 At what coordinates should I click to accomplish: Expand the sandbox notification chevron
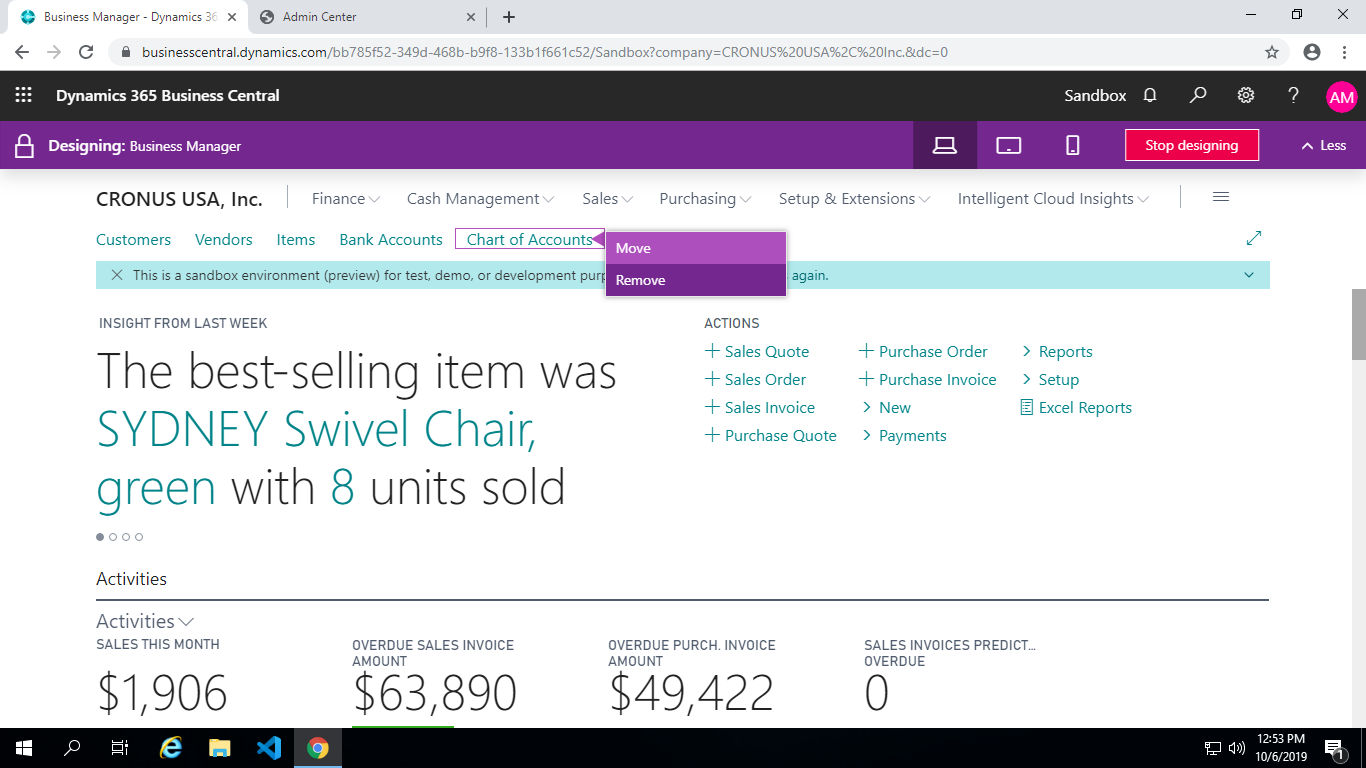coord(1249,275)
